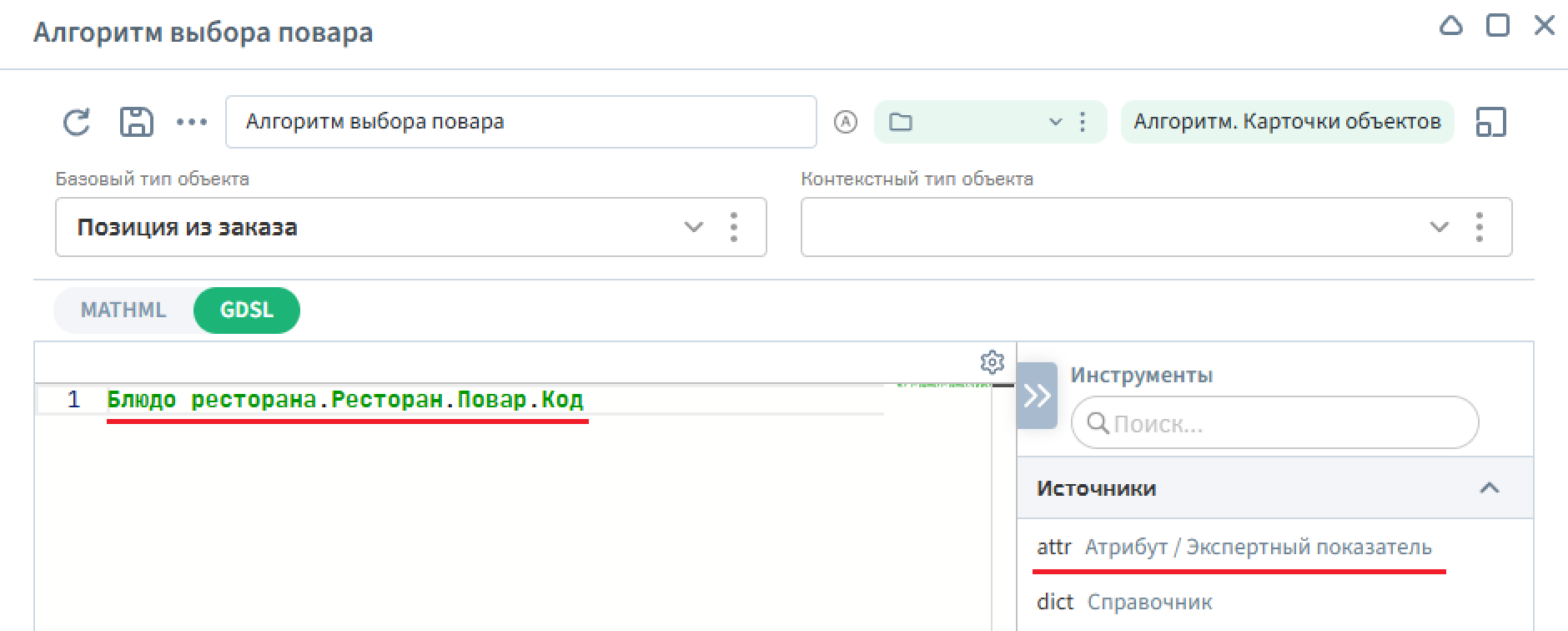Screen dimensions: 1568x631
Task: Click the circled A icon beside name field
Action: point(845,123)
